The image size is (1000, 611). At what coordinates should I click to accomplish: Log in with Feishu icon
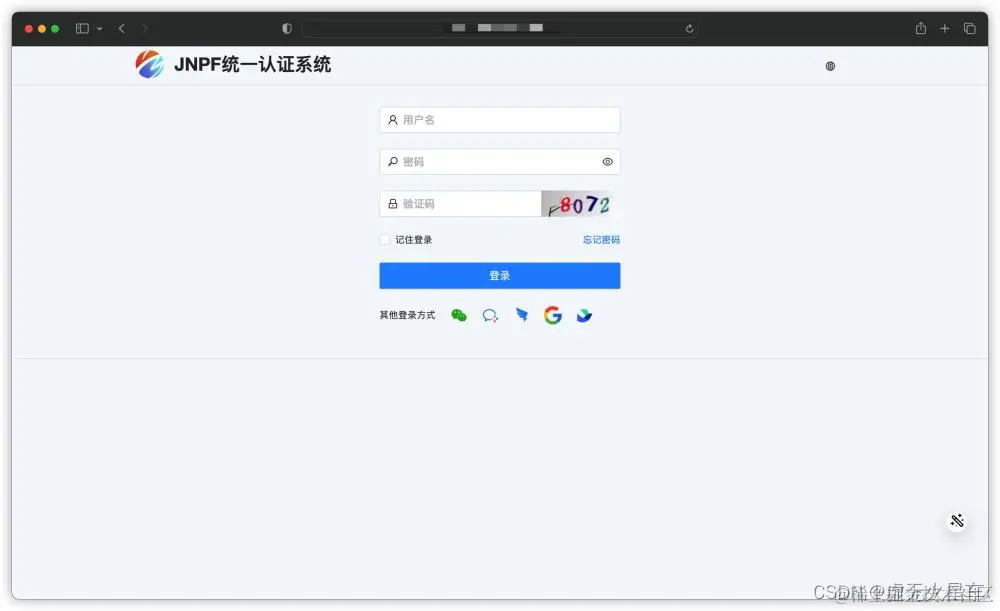click(584, 315)
